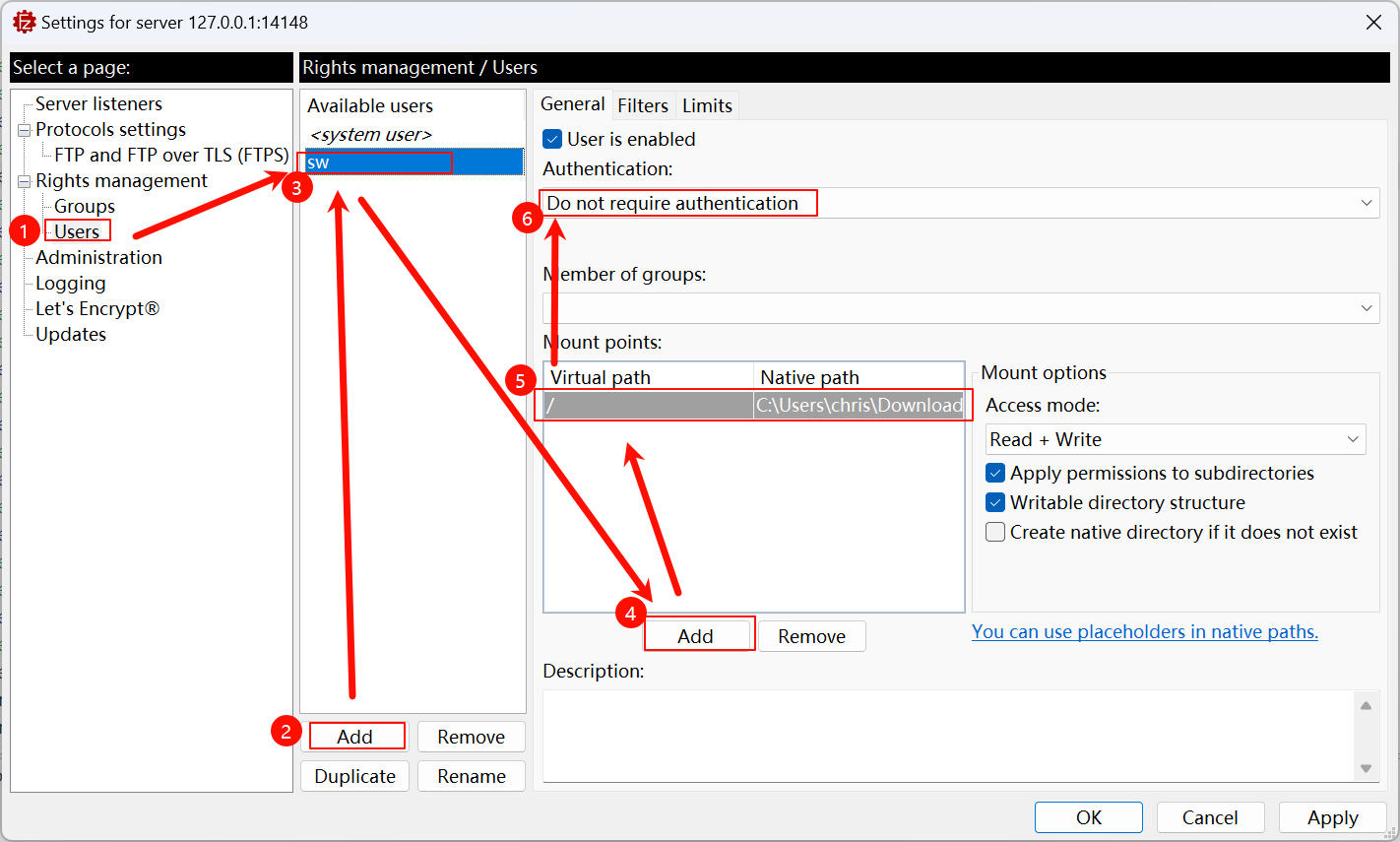Open the placeholders in native paths link
The height and width of the screenshot is (842, 1400).
pyautogui.click(x=1145, y=631)
